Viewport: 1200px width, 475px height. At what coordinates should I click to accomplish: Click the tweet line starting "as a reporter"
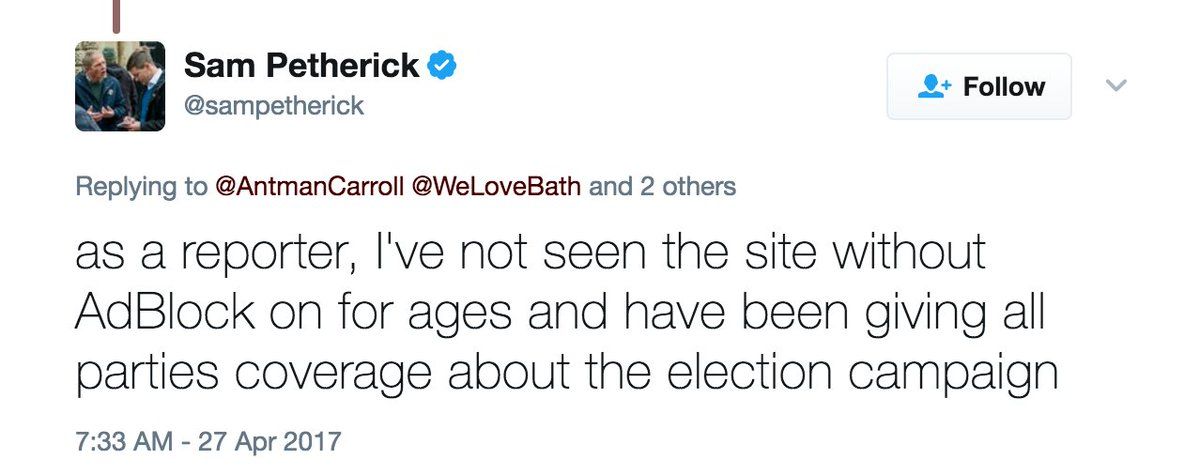[x=530, y=255]
